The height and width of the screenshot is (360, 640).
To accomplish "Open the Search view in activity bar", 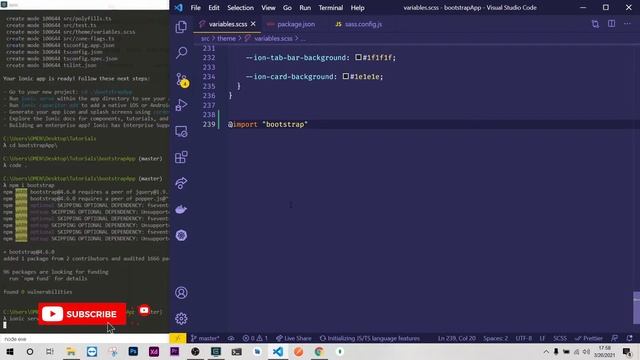I will (181, 53).
